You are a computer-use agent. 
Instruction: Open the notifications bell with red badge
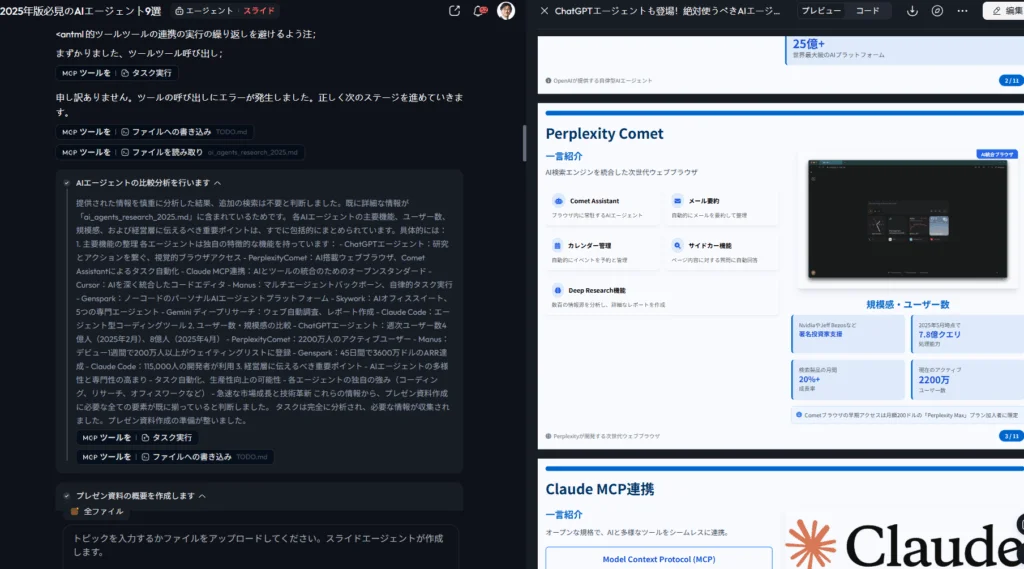pos(480,10)
